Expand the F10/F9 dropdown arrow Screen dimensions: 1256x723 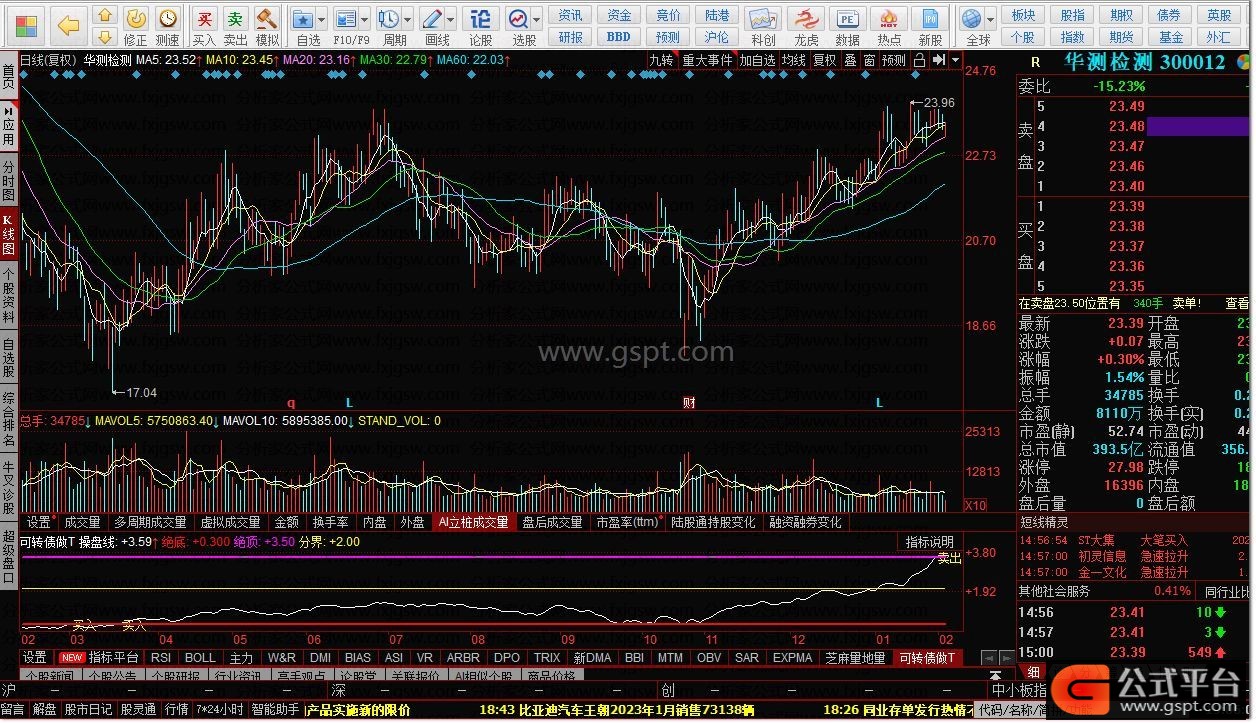[x=365, y=19]
